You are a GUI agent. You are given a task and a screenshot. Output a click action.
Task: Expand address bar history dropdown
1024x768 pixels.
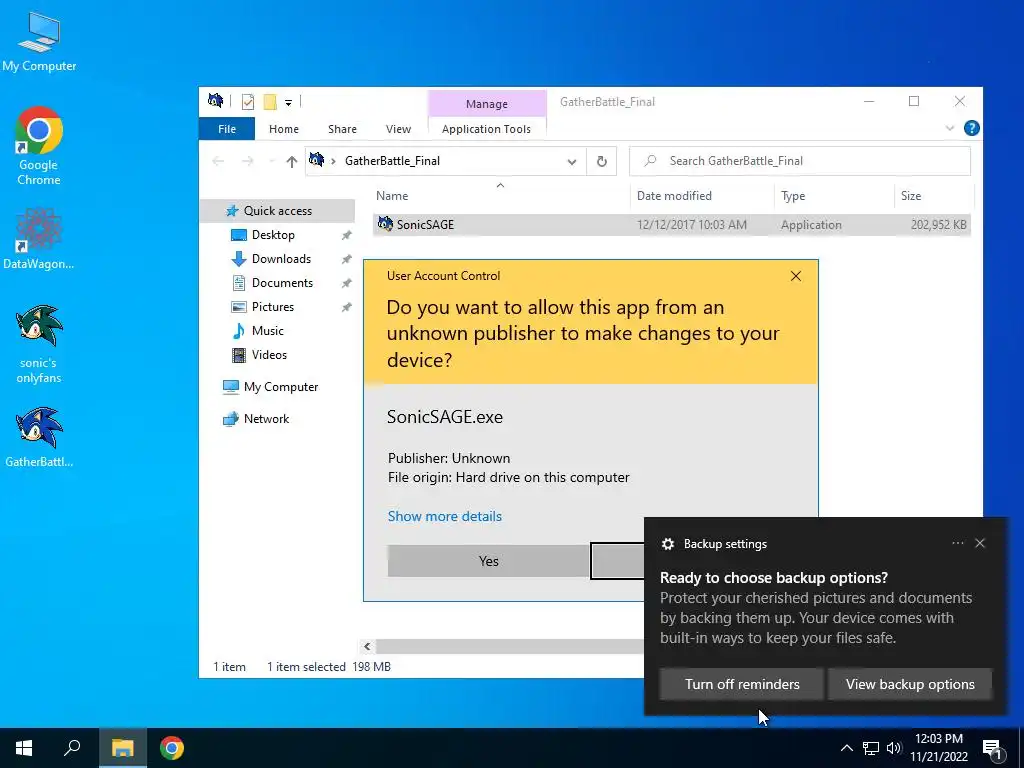(x=571, y=161)
